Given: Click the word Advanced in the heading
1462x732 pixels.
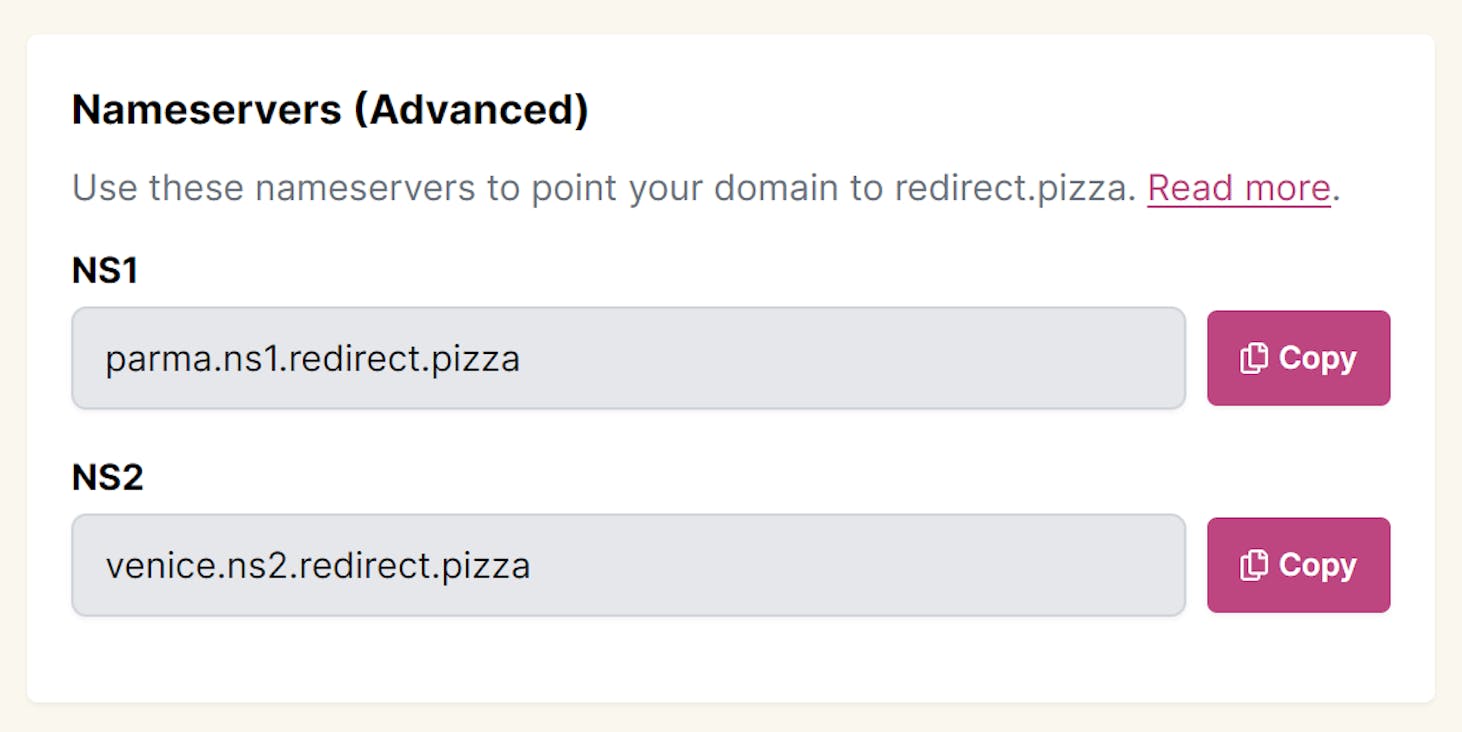Looking at the screenshot, I should [470, 110].
